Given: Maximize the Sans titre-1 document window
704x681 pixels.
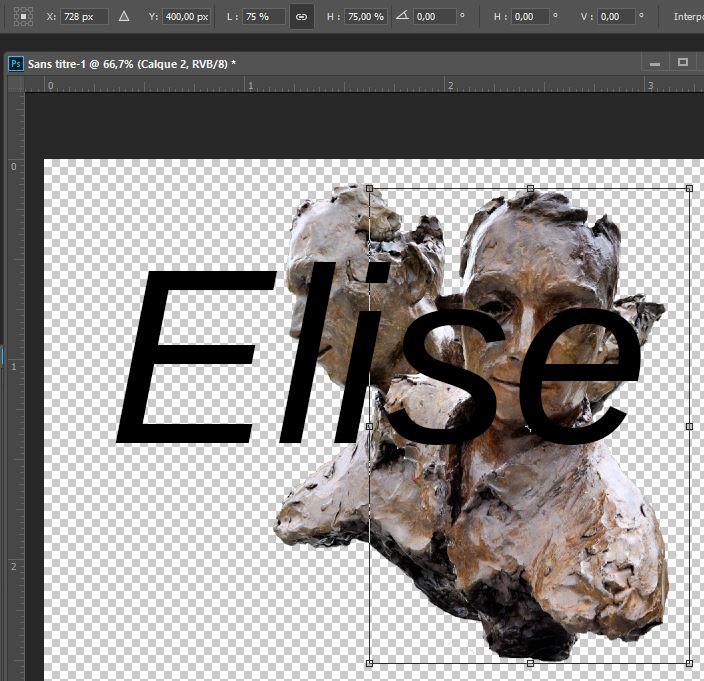Looking at the screenshot, I should 683,63.
